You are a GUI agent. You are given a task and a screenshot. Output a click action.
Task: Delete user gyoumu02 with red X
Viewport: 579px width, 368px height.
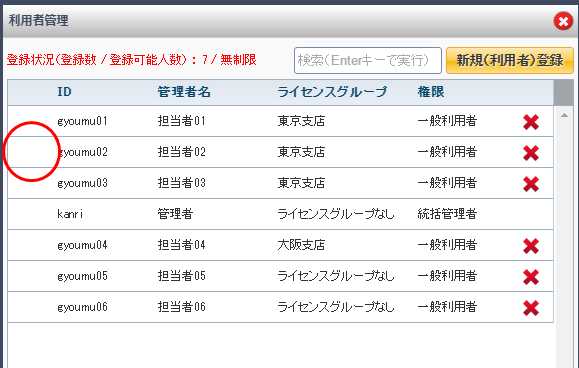click(531, 153)
